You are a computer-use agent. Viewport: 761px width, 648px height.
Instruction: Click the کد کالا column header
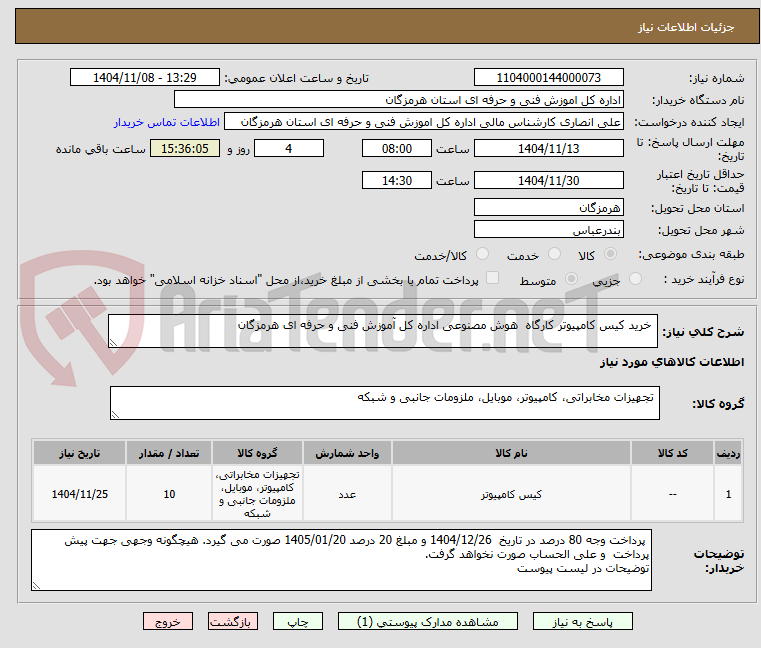click(x=672, y=453)
